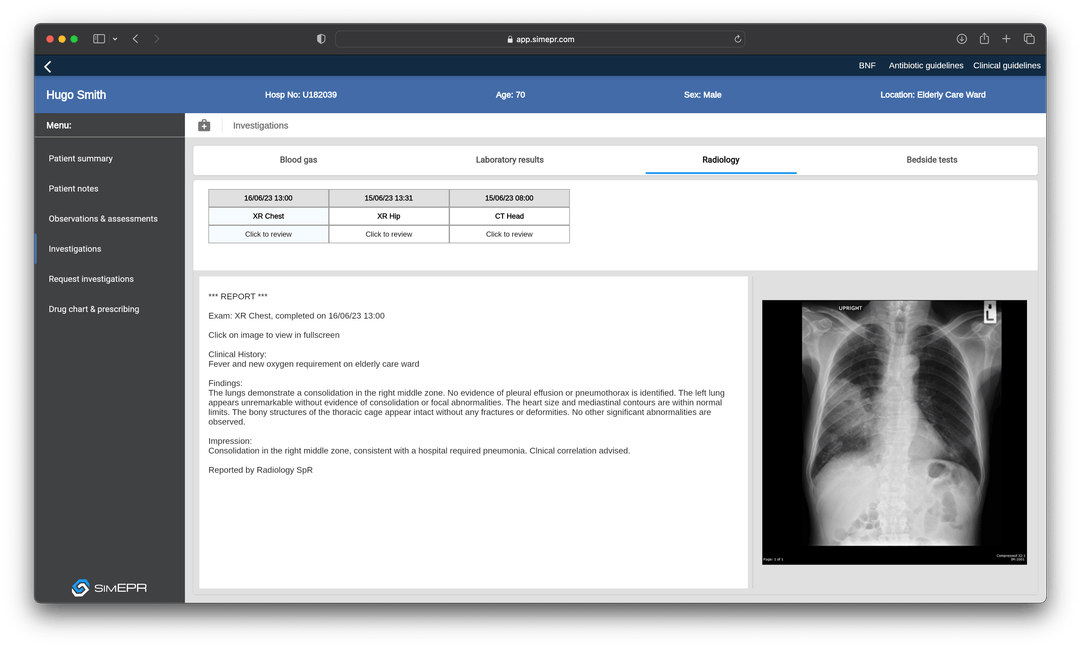Select the Radiology tab
This screenshot has width=1080, height=648.
[720, 160]
